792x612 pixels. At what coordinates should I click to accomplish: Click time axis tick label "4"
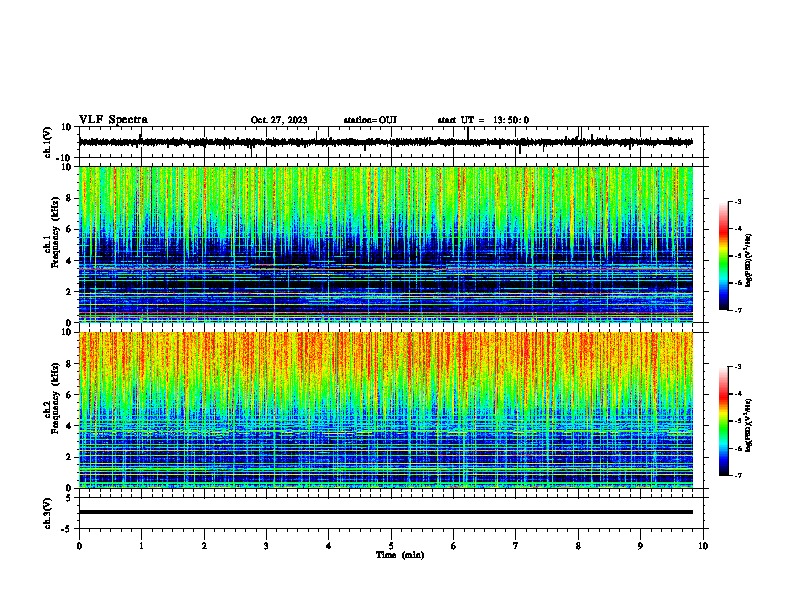(329, 546)
